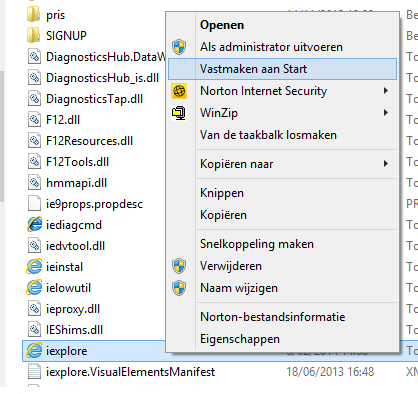
Task: Click the Norton Internet Security globe icon
Action: tap(179, 91)
